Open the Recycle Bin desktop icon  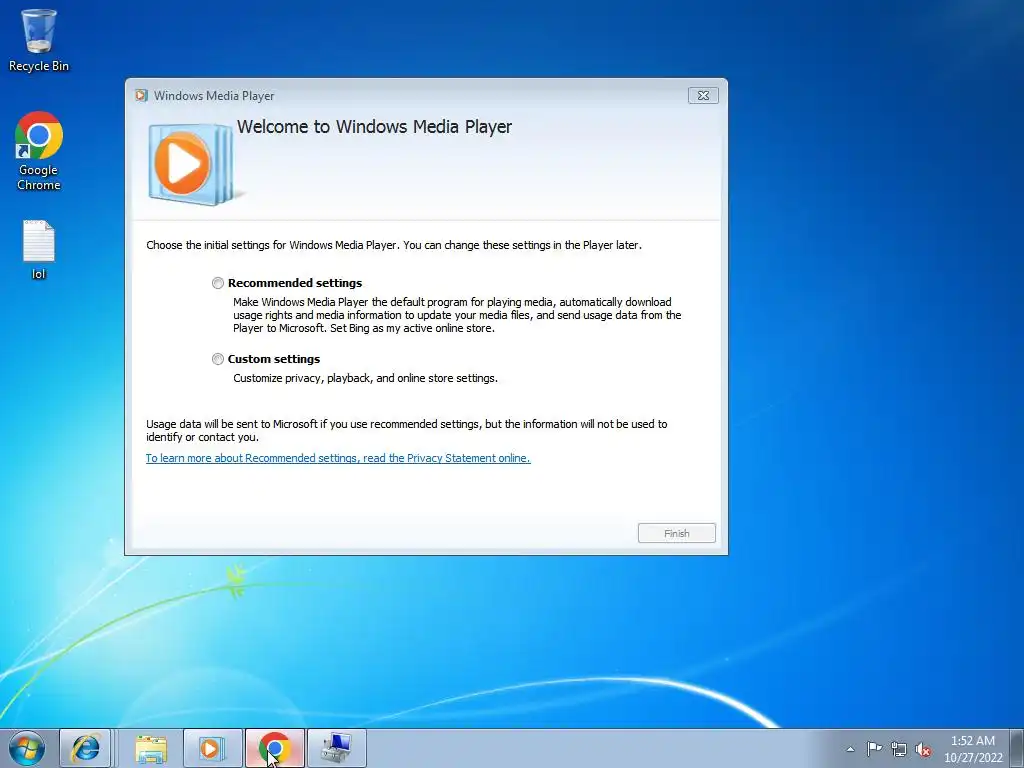click(x=39, y=40)
